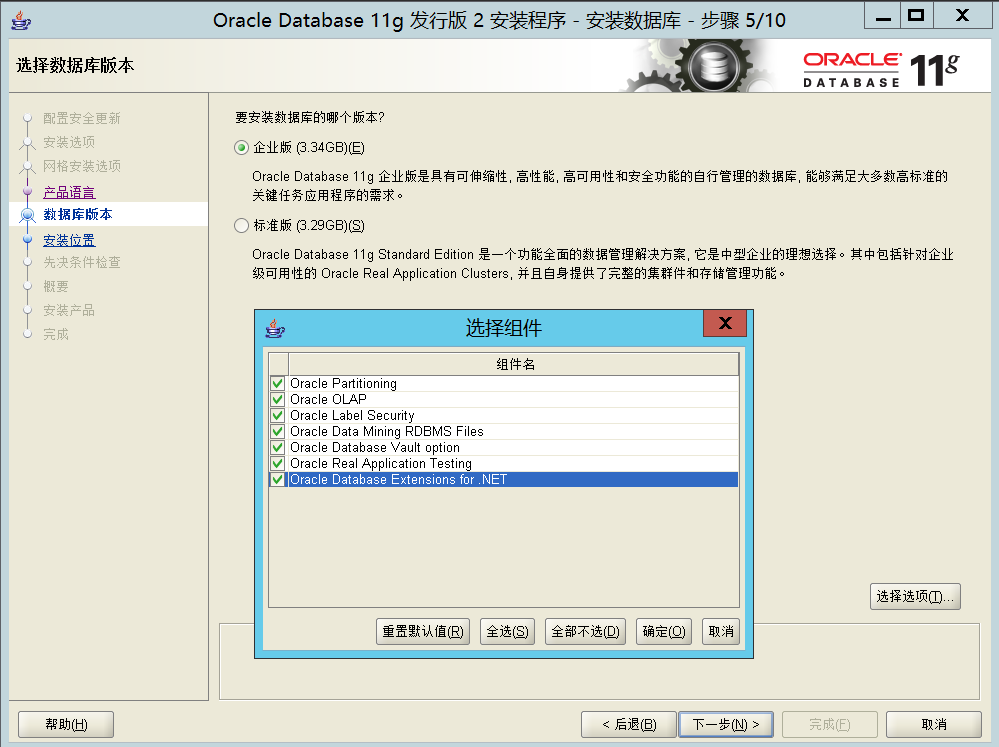Click 配置安全更新 step in sidebar

(x=82, y=119)
